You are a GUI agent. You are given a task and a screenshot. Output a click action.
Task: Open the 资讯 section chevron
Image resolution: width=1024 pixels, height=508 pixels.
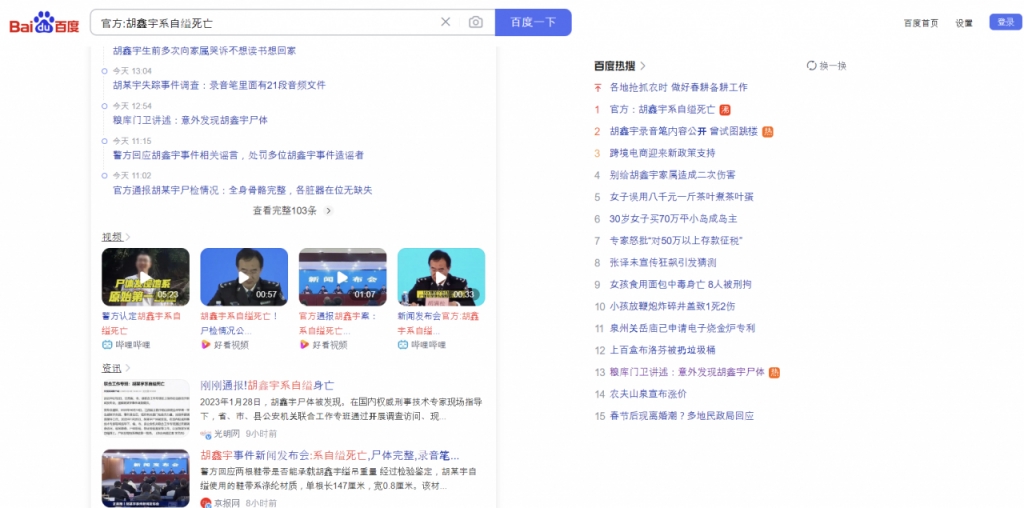pyautogui.click(x=128, y=368)
